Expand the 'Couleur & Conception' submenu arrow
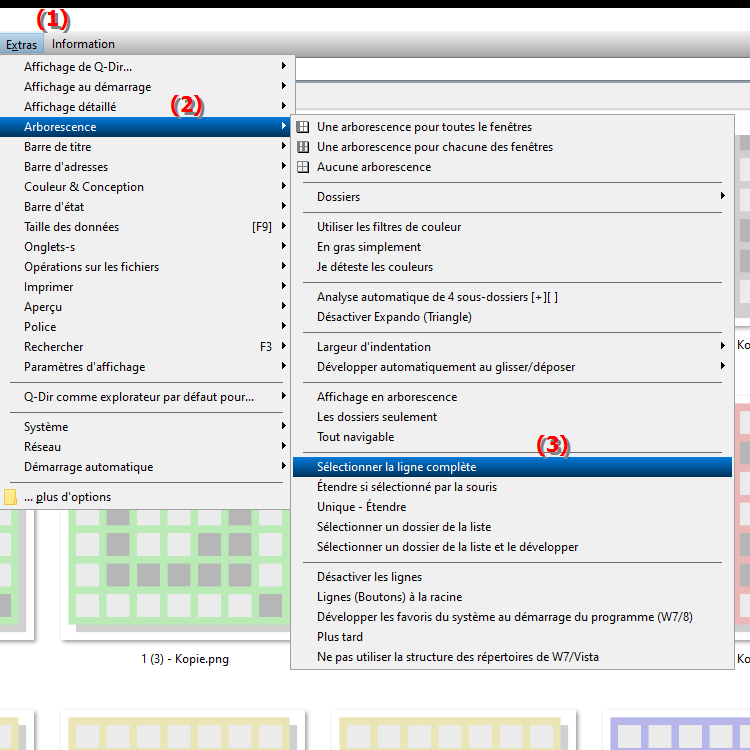This screenshot has height=750, width=750. pyautogui.click(x=284, y=186)
